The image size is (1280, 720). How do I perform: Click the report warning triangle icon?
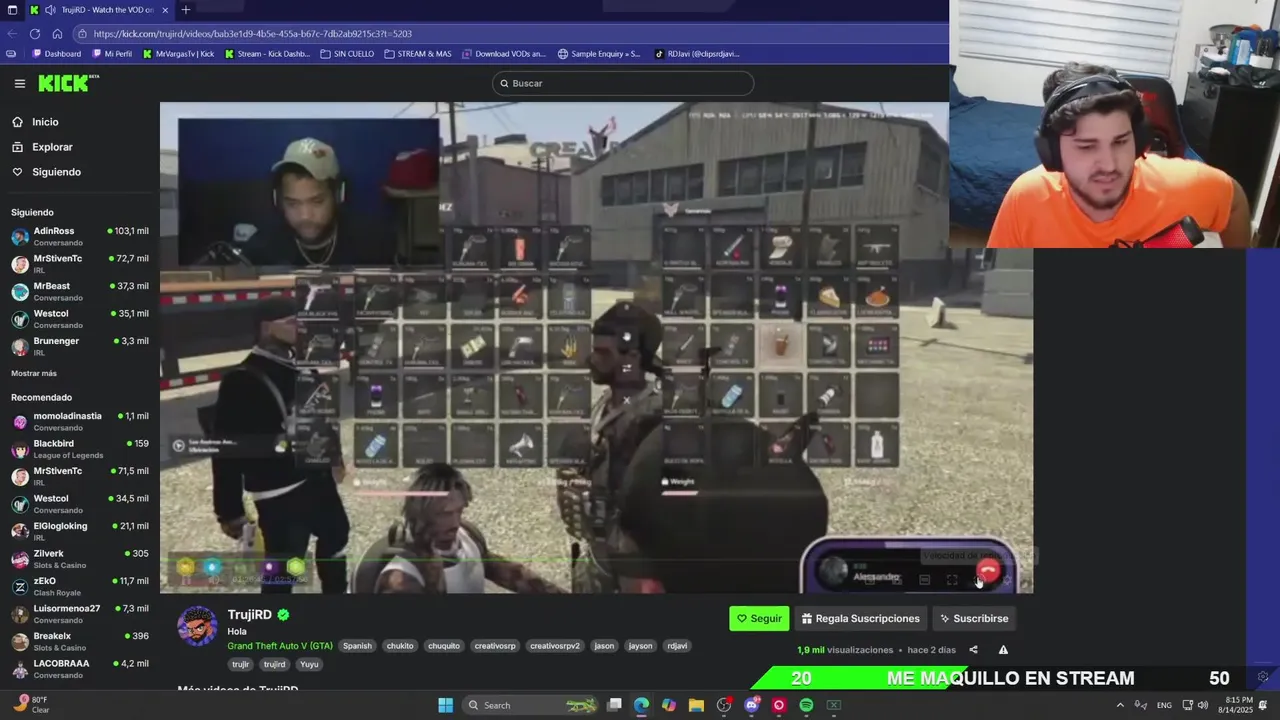1003,650
